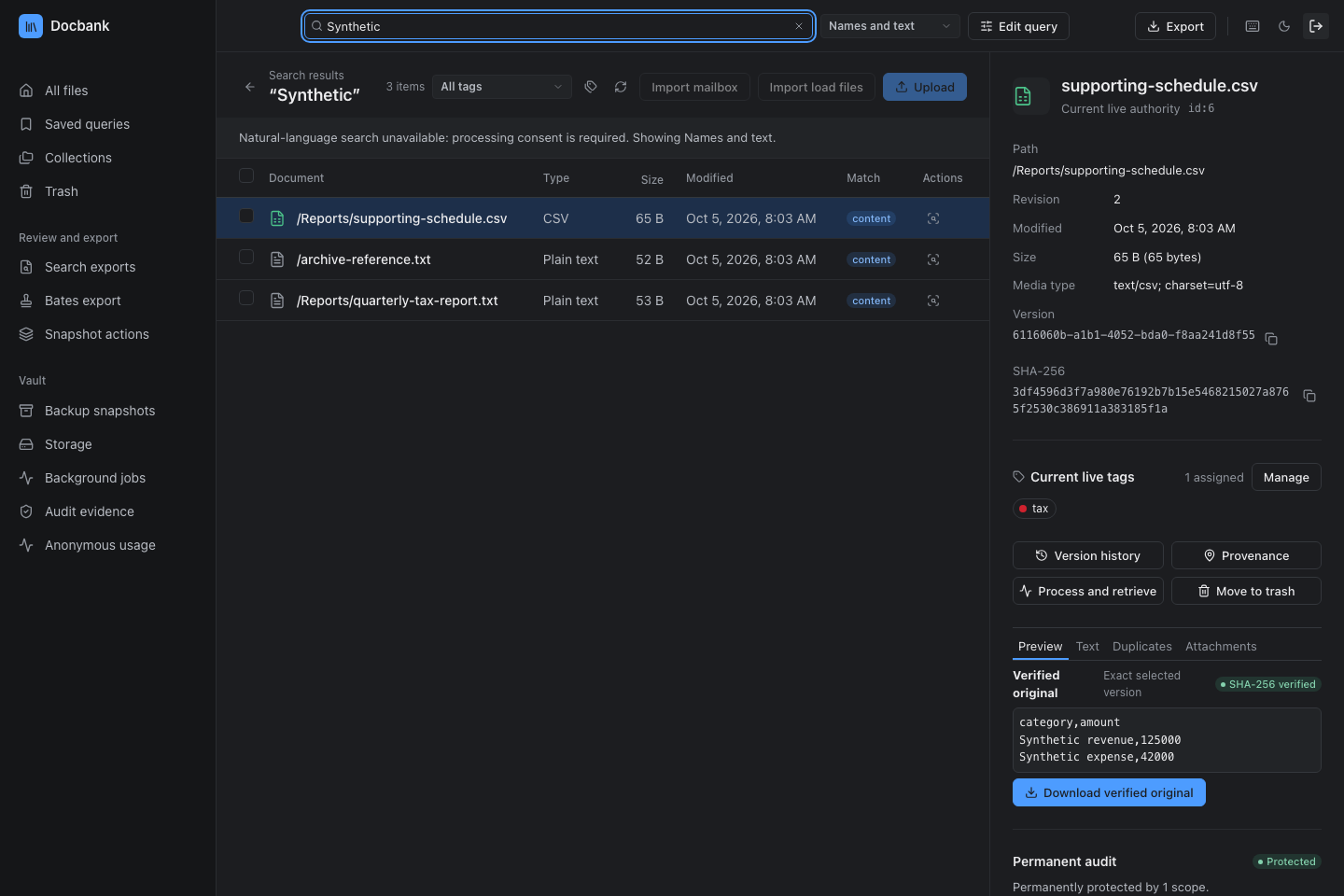The image size is (1344, 896).
Task: Click Import mailbox
Action: coord(694,87)
